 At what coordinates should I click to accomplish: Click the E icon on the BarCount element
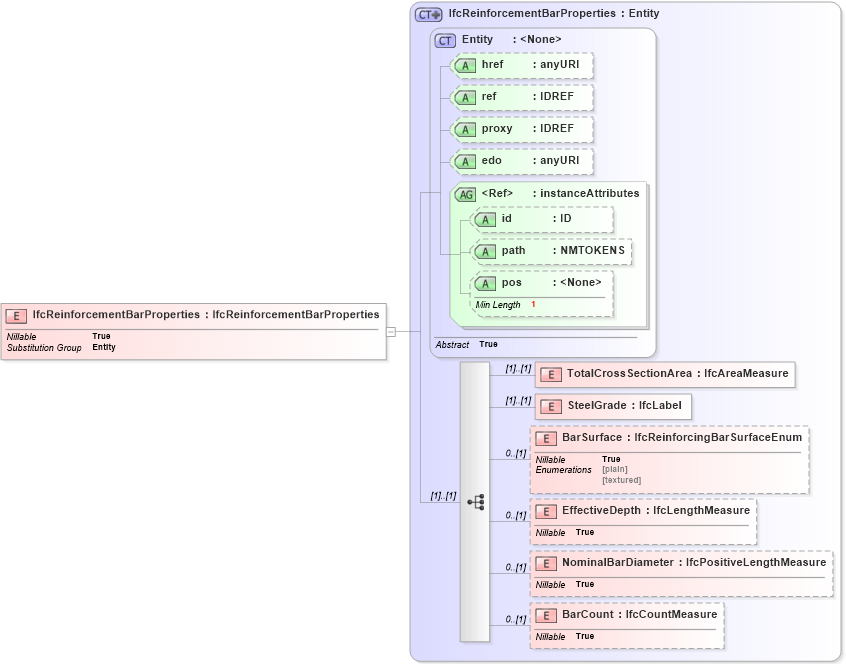(547, 615)
